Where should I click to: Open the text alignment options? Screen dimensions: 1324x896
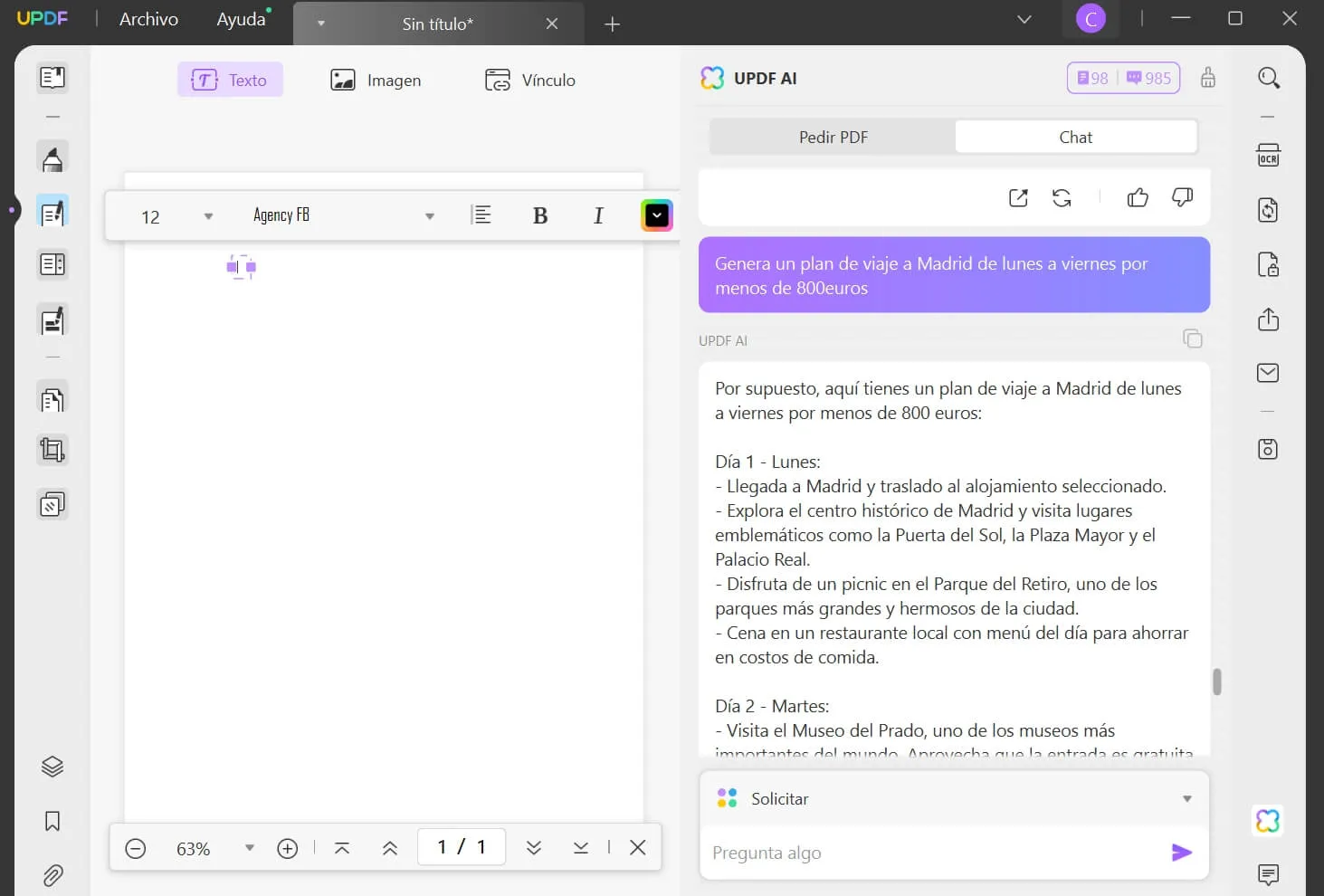click(x=481, y=215)
